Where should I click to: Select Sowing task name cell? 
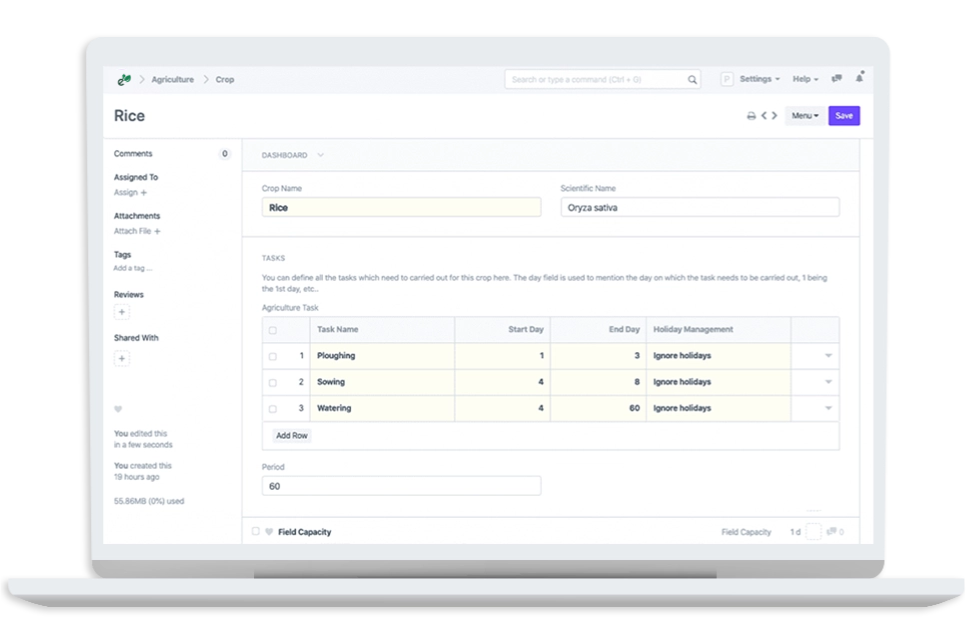pyautogui.click(x=383, y=382)
